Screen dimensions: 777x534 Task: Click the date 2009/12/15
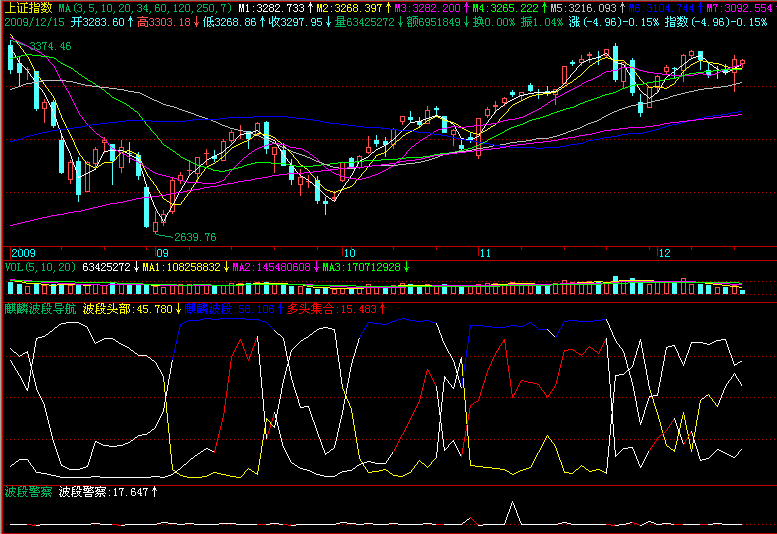(35, 22)
